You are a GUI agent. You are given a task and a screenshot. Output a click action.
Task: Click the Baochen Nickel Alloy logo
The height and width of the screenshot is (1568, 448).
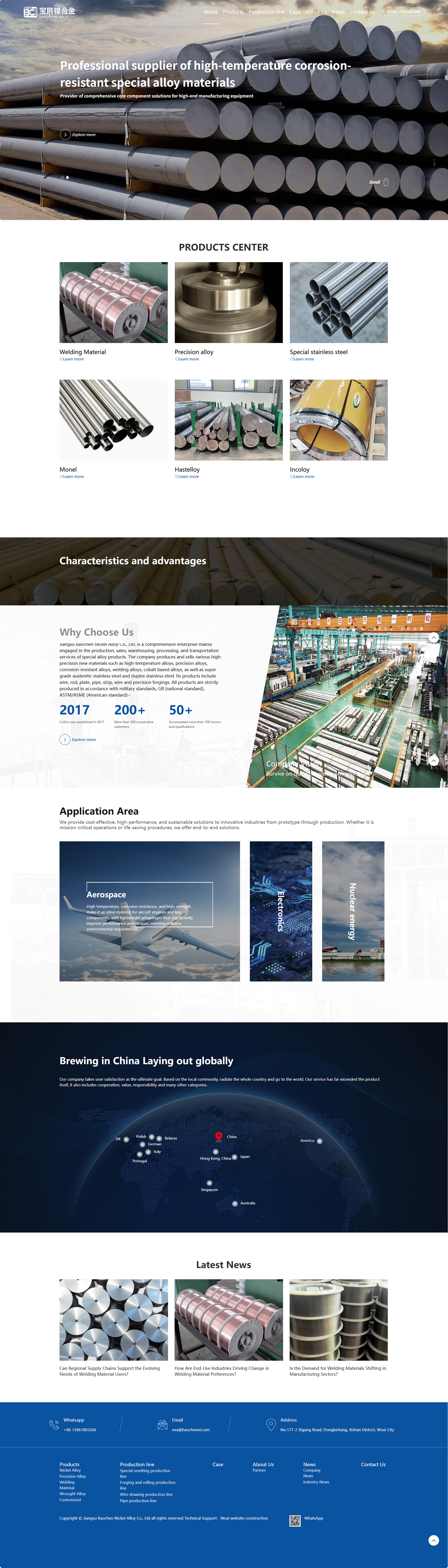point(49,12)
